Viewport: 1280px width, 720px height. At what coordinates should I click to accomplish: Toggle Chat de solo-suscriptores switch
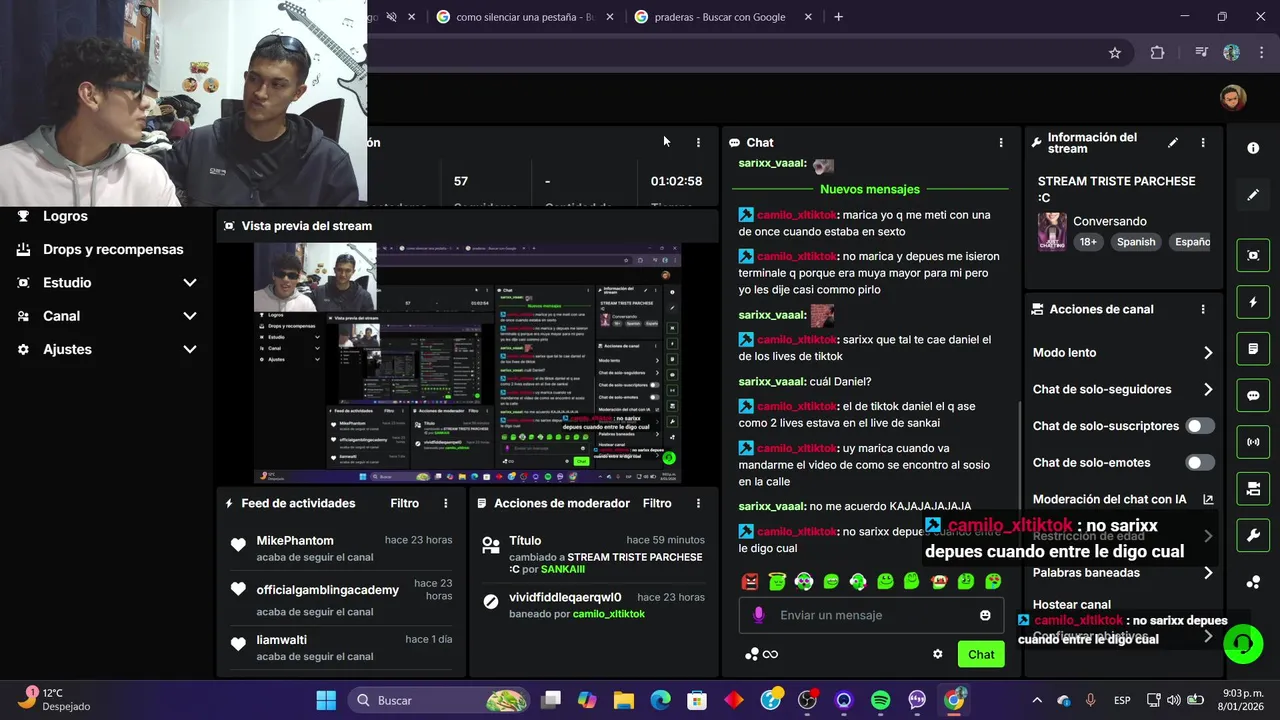click(1200, 426)
